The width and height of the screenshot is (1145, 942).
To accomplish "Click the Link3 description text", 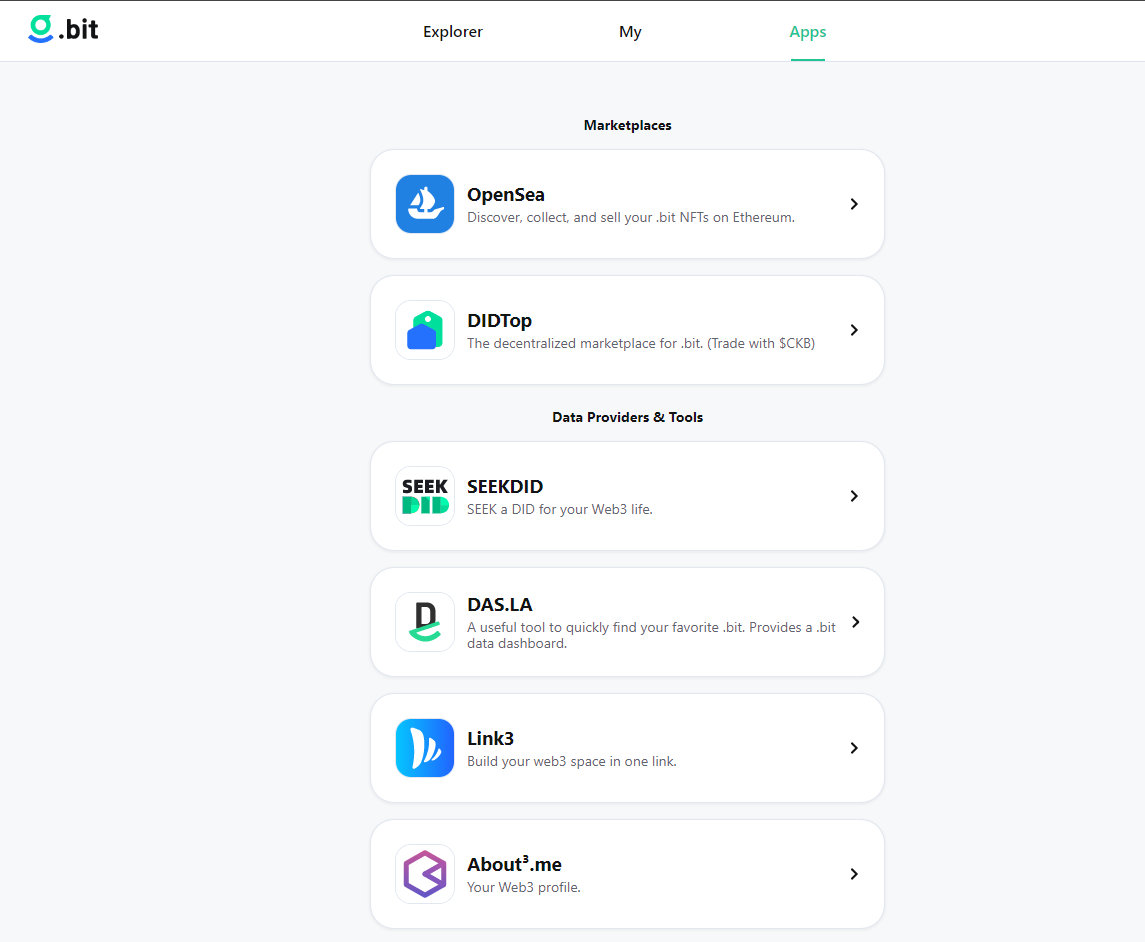I will tap(572, 762).
